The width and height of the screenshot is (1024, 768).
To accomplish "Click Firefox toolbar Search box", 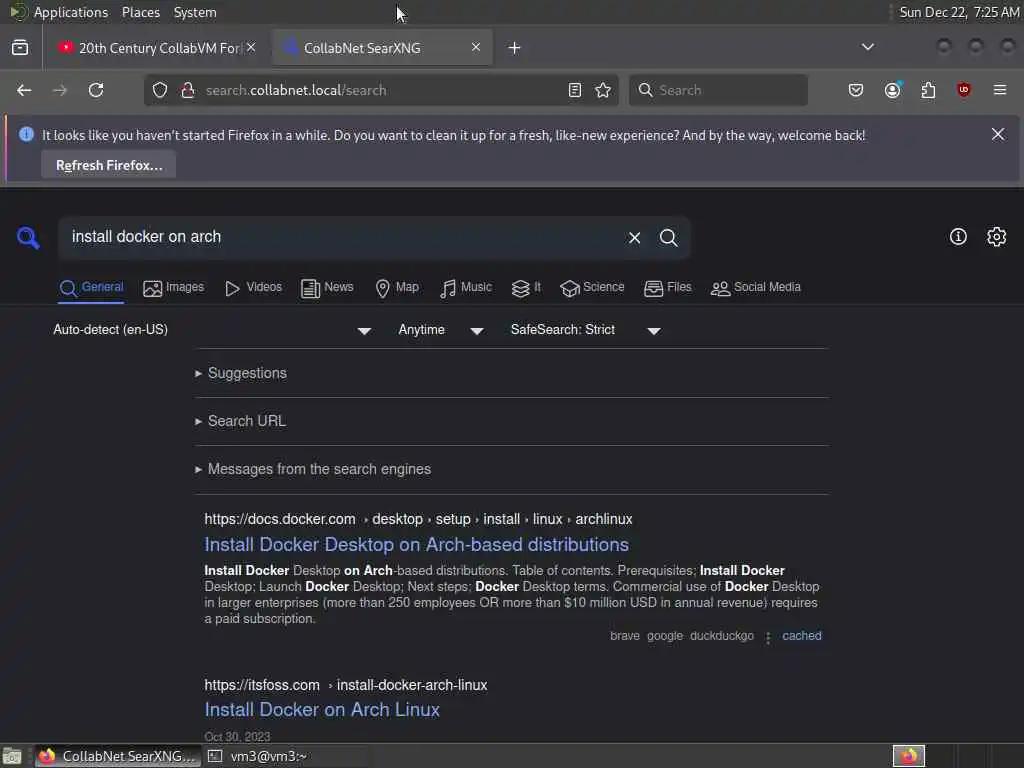I will tap(718, 90).
